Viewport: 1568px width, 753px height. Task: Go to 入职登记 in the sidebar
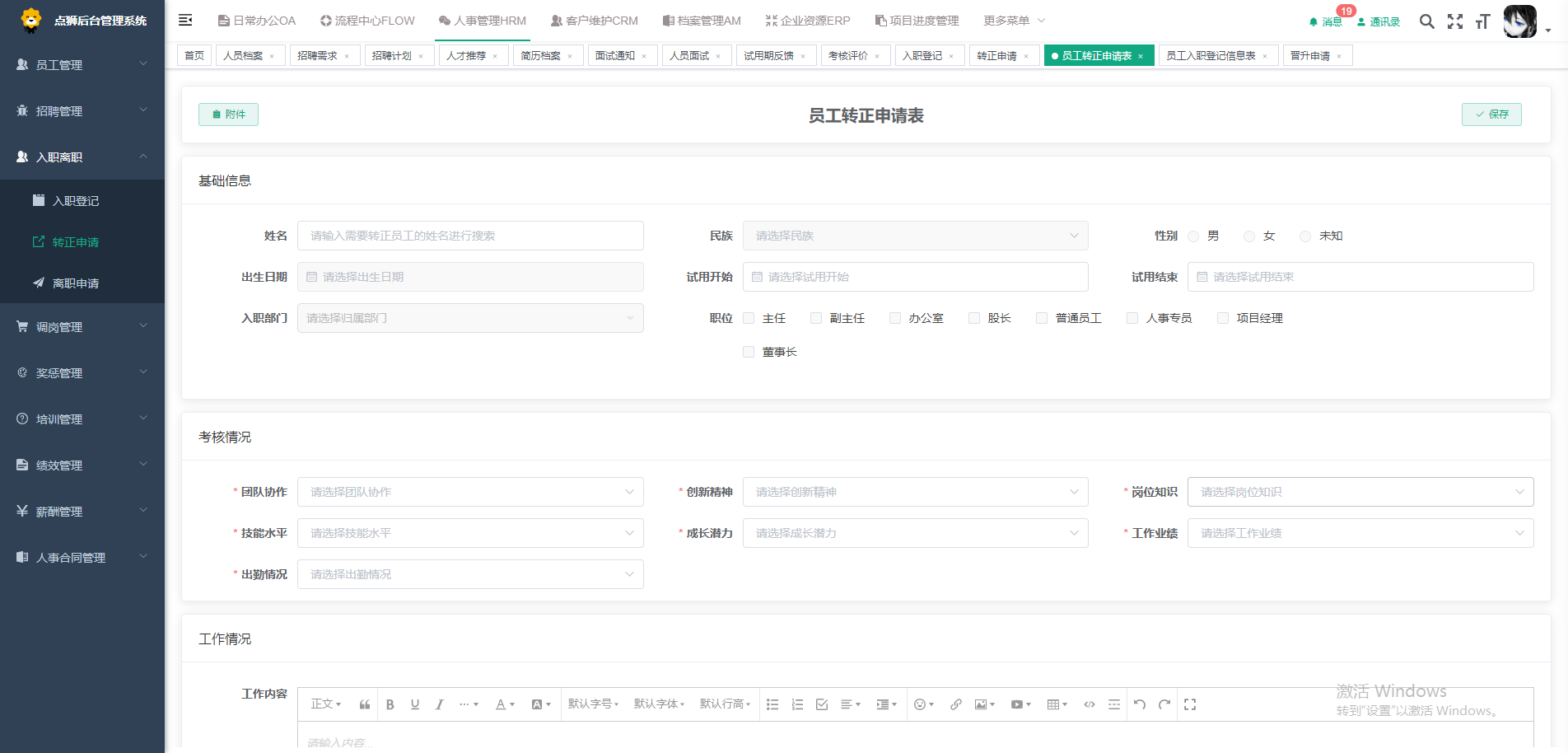(82, 200)
